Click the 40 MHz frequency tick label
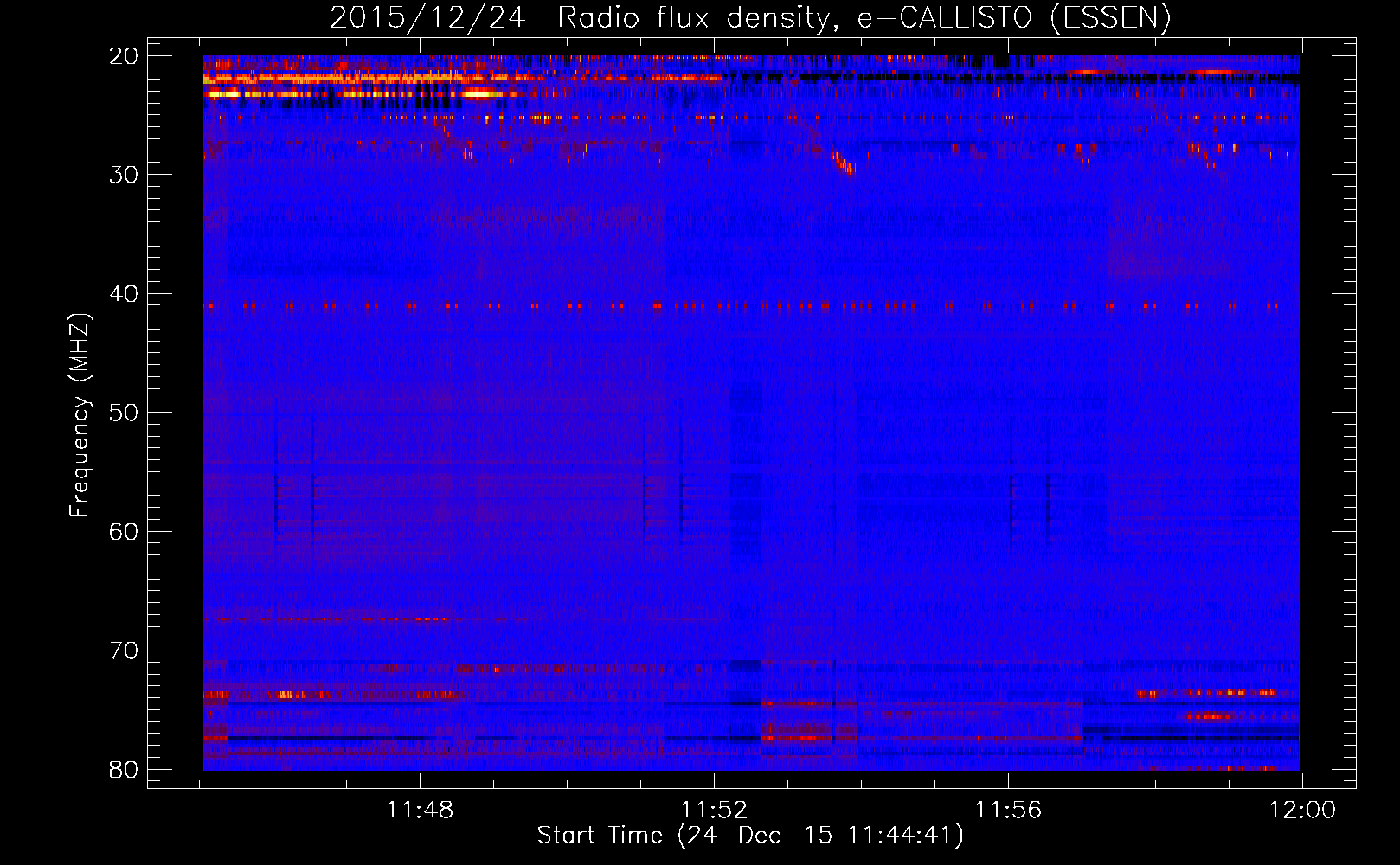 125,294
